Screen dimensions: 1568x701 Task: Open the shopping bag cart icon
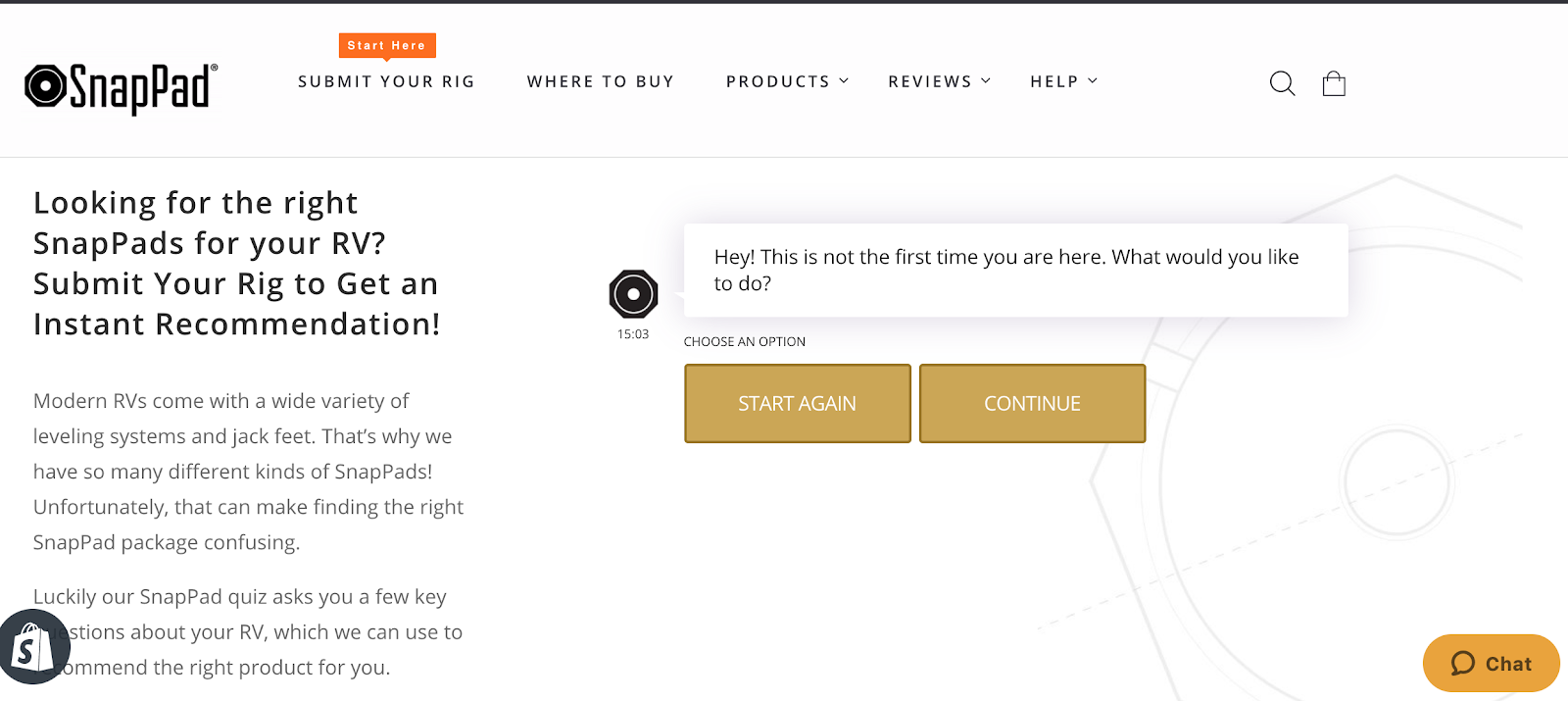pyautogui.click(x=1334, y=83)
